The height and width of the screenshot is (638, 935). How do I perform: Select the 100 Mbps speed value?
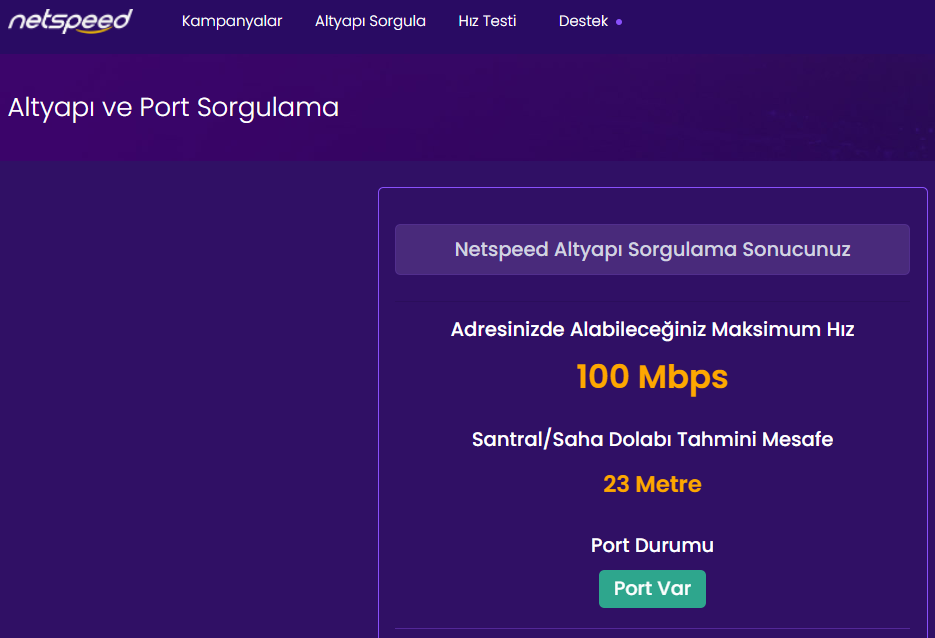652,377
